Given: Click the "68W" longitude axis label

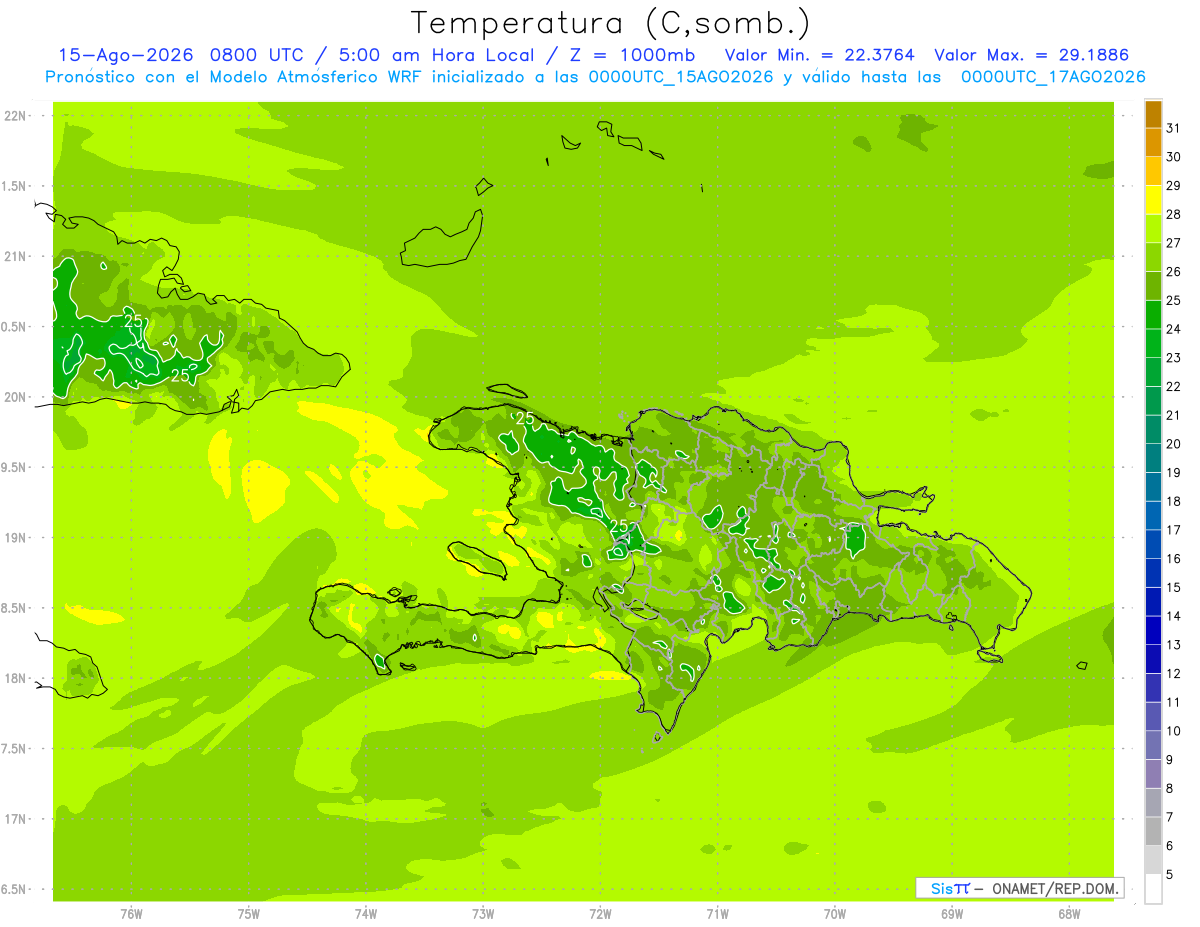Looking at the screenshot, I should click(x=1069, y=913).
